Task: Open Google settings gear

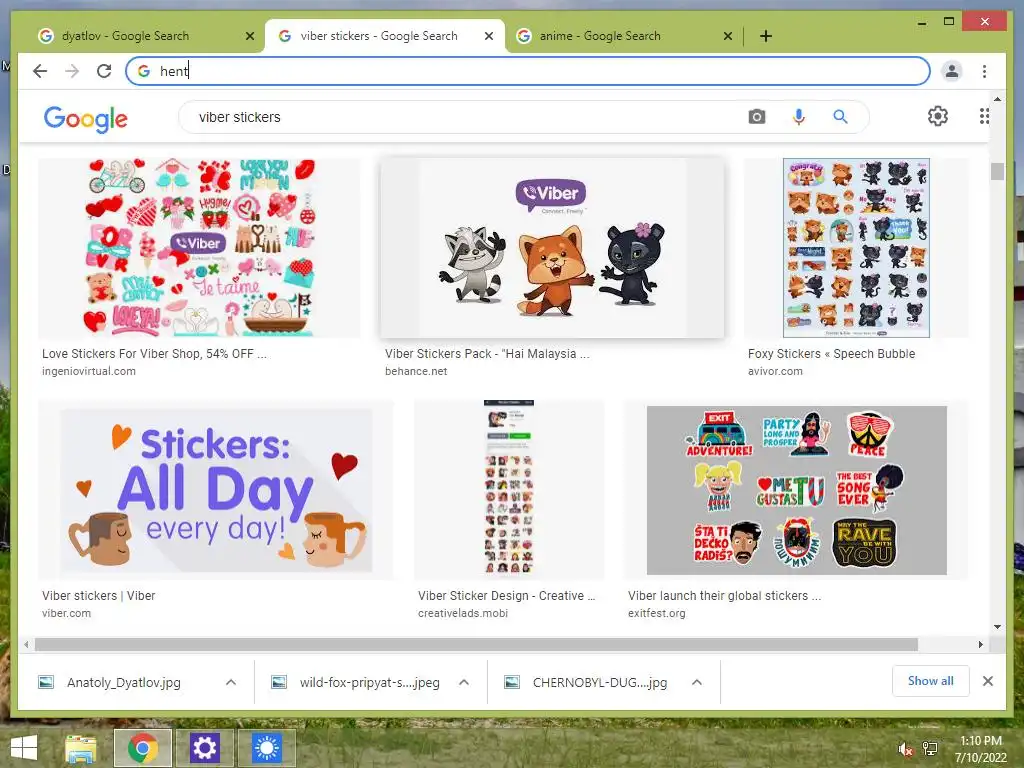Action: [938, 116]
